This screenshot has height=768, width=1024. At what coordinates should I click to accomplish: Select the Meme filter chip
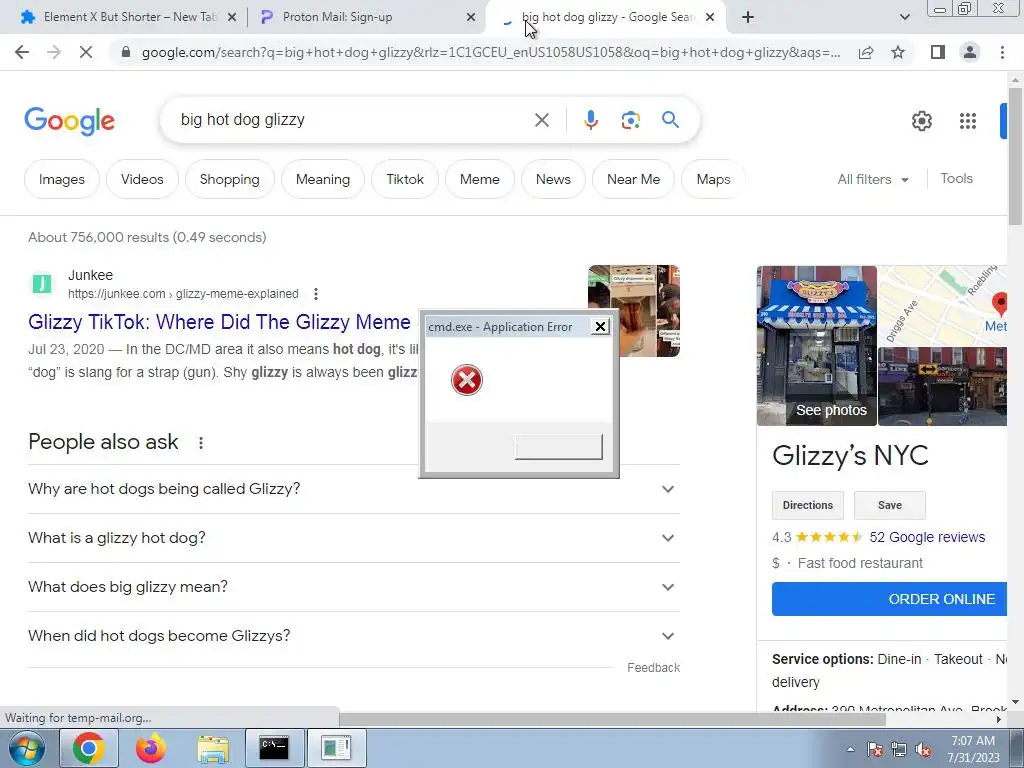click(x=479, y=180)
